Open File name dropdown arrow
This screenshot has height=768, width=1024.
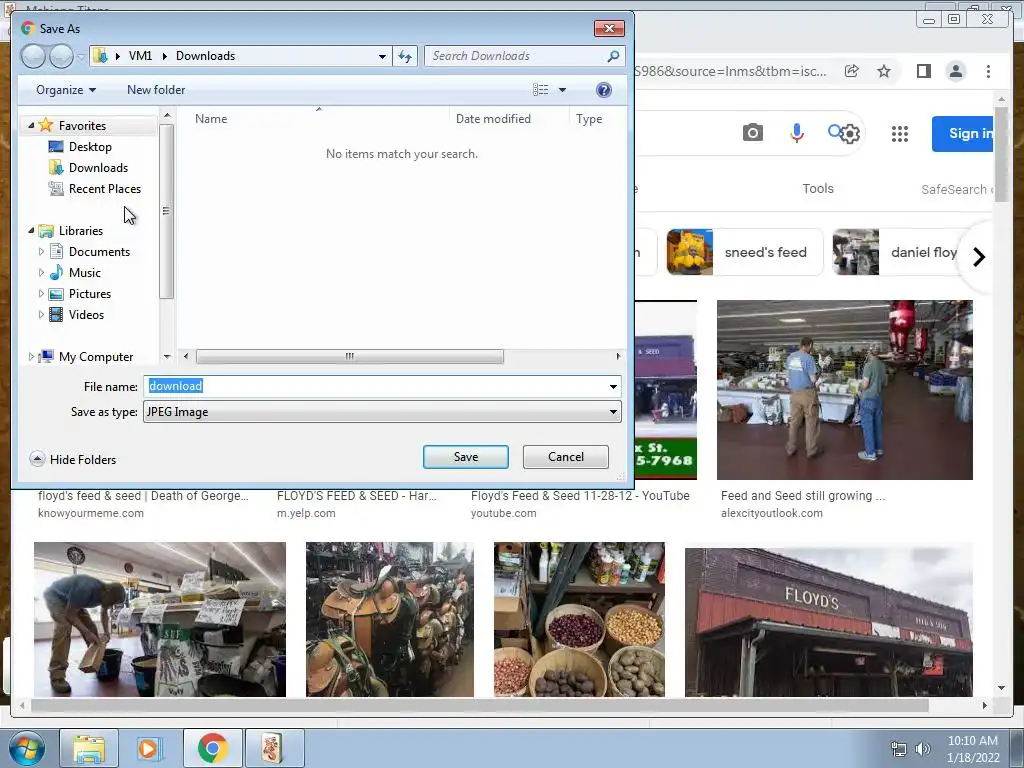[x=613, y=387]
